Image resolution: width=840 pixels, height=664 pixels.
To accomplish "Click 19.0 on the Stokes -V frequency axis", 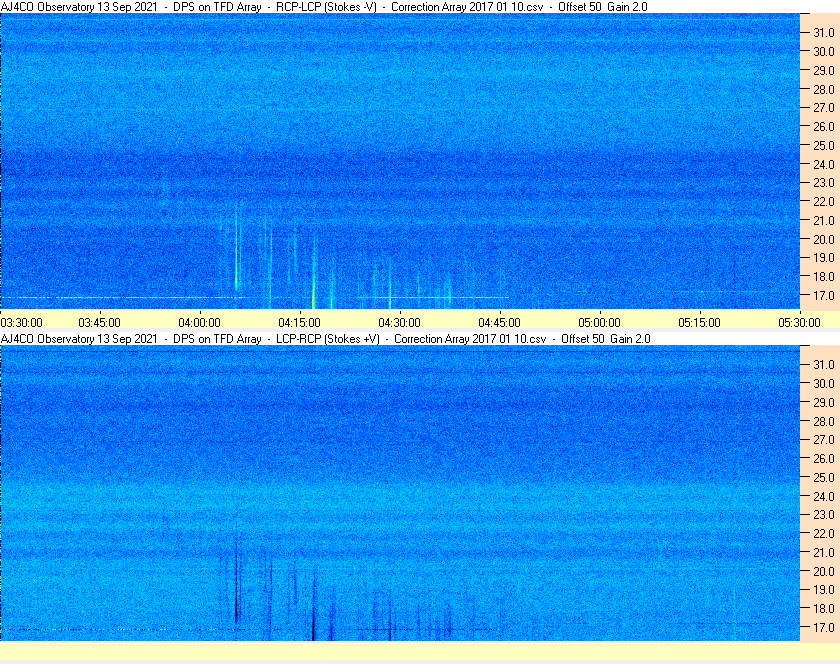I will 824,258.
